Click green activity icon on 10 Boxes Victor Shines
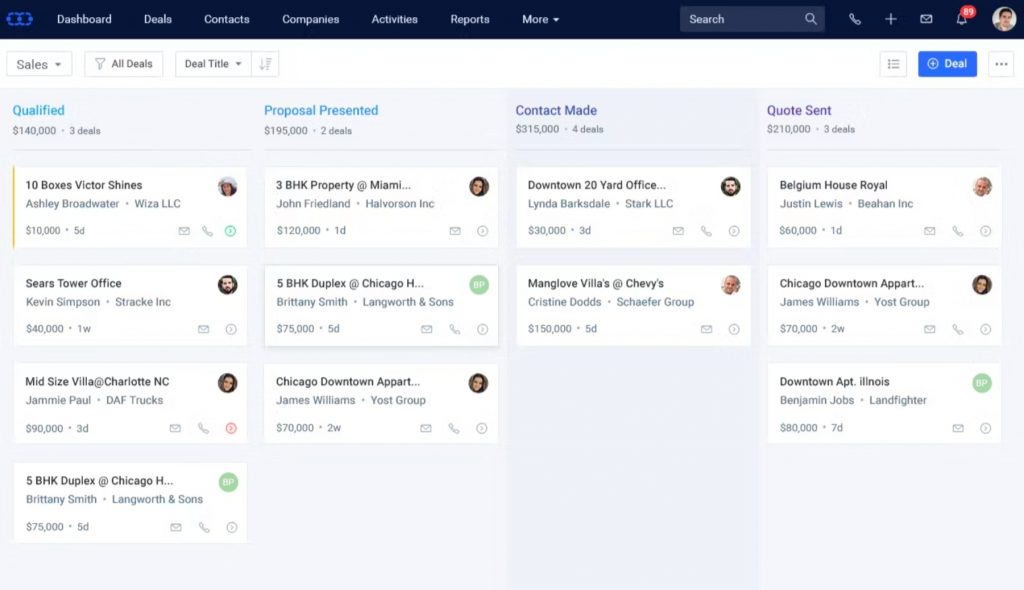This screenshot has width=1024, height=590. (x=231, y=231)
